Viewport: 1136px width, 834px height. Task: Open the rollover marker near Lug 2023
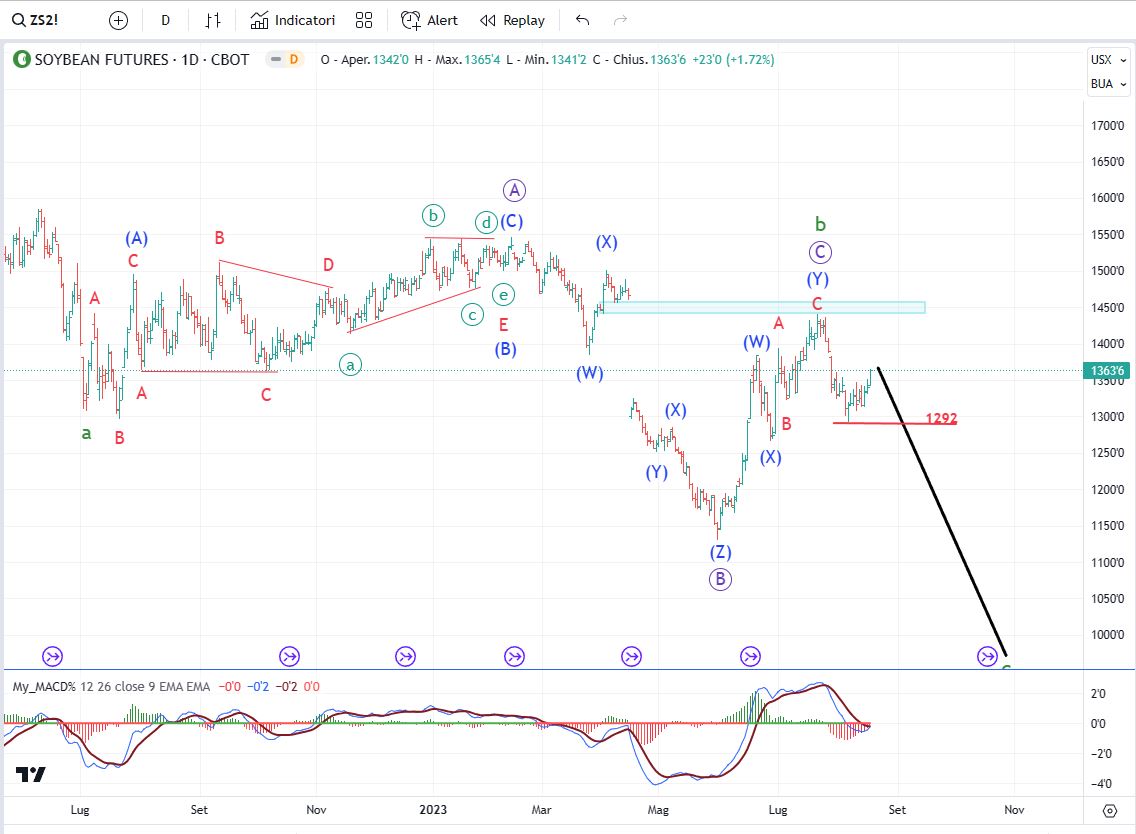pos(751,656)
